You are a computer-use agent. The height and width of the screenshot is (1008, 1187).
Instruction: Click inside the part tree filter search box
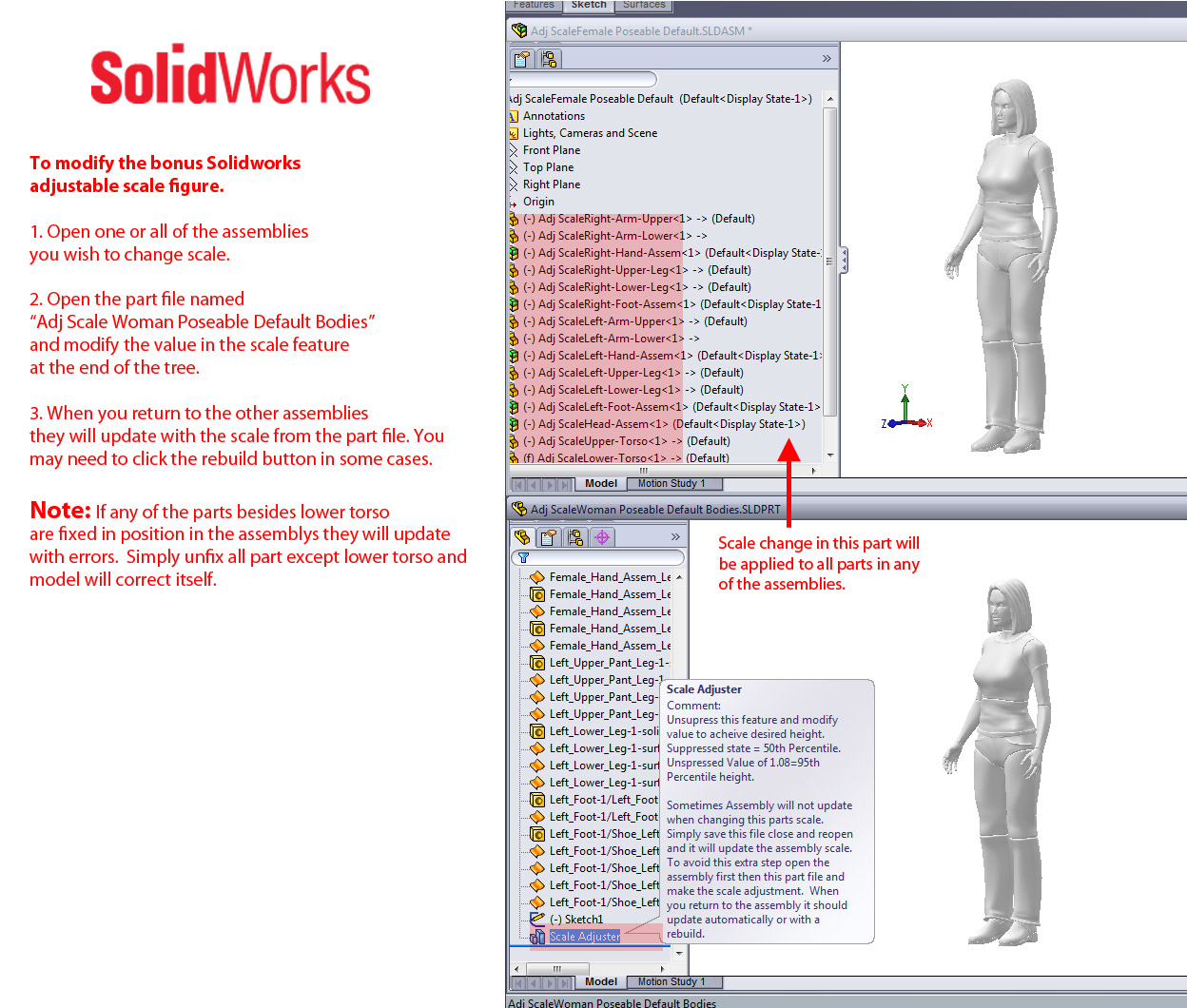coord(609,558)
